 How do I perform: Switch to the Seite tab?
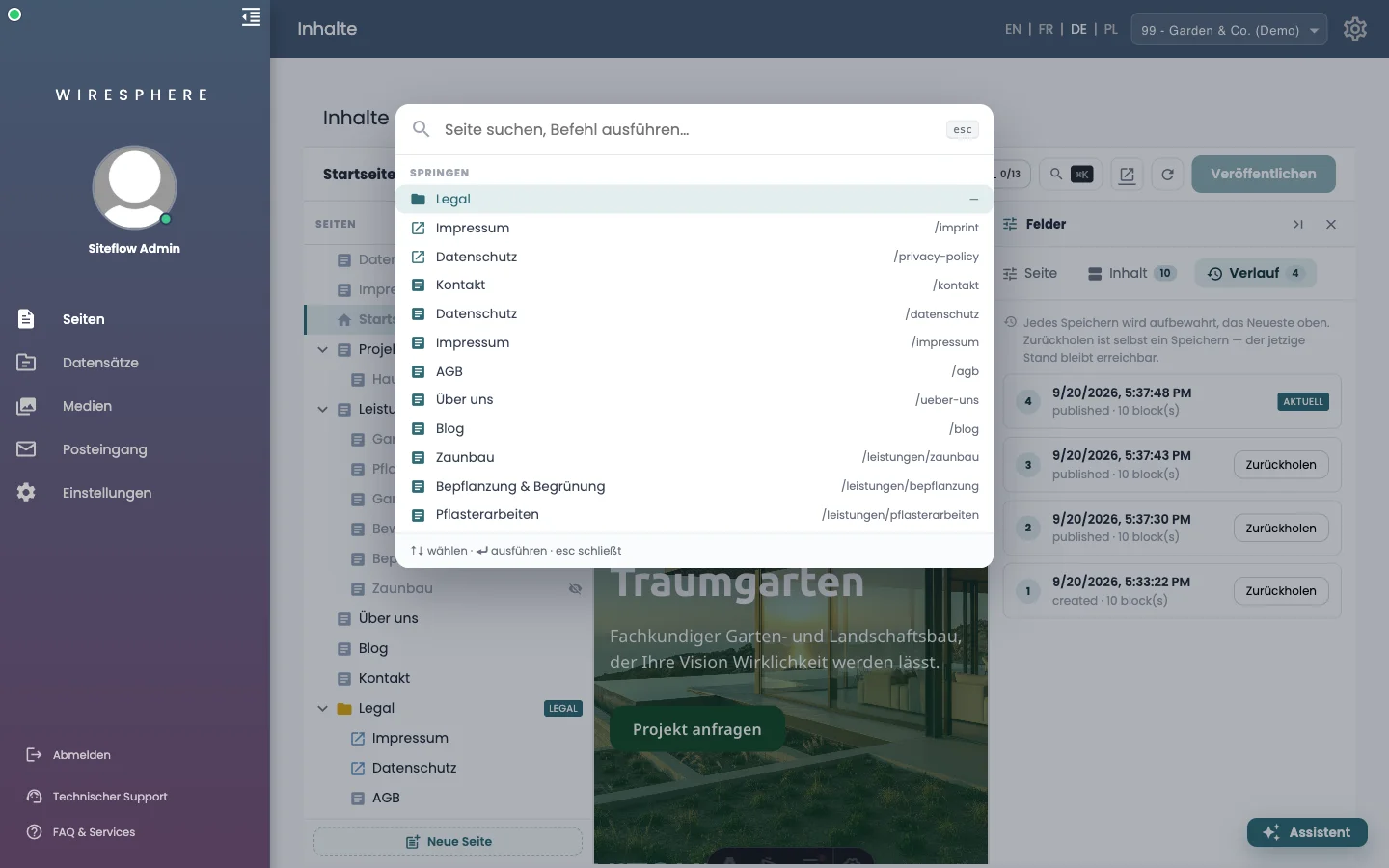pyautogui.click(x=1030, y=273)
